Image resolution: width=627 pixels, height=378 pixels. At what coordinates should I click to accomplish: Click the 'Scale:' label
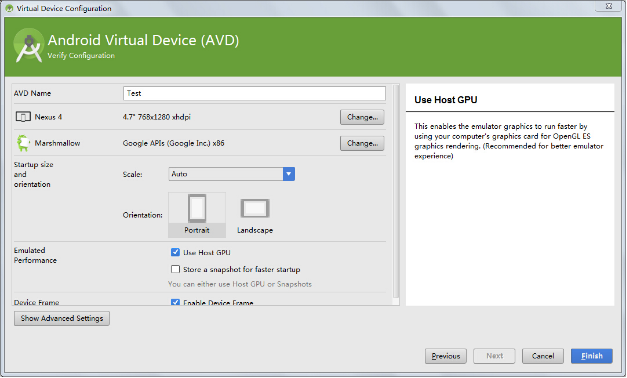pos(132,174)
